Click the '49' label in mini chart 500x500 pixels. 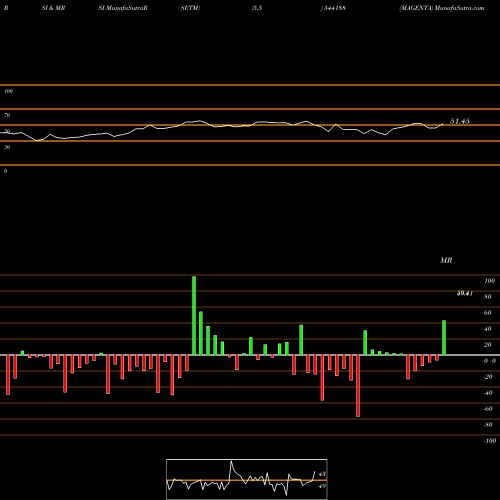pos(322,486)
